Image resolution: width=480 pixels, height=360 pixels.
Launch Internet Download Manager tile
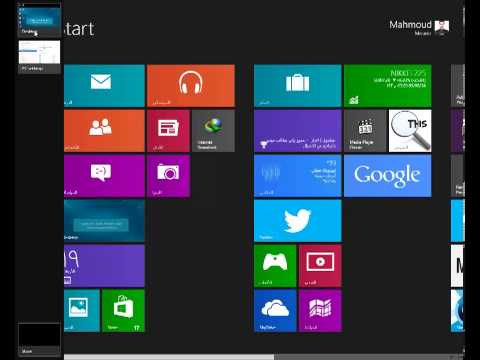[213, 131]
